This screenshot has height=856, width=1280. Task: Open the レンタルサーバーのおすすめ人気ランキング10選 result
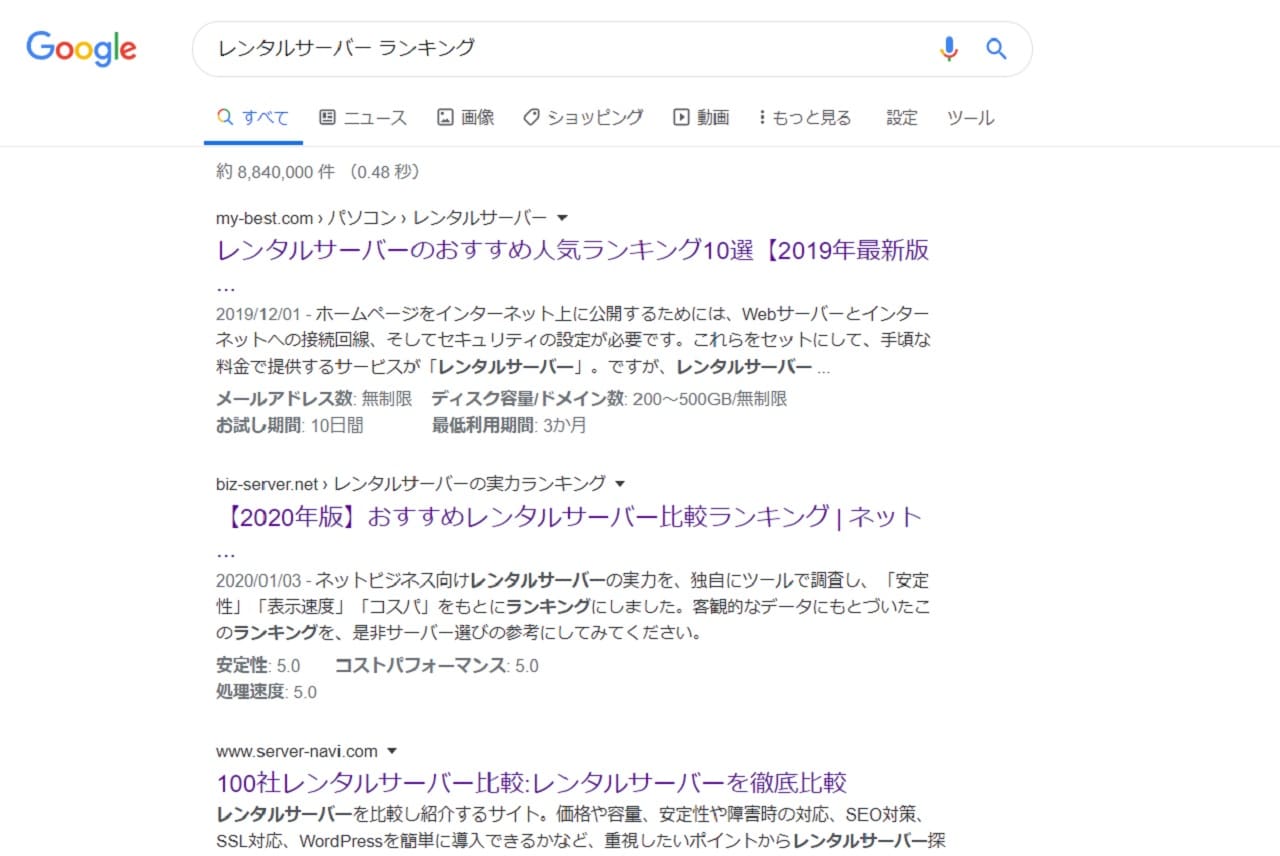572,250
